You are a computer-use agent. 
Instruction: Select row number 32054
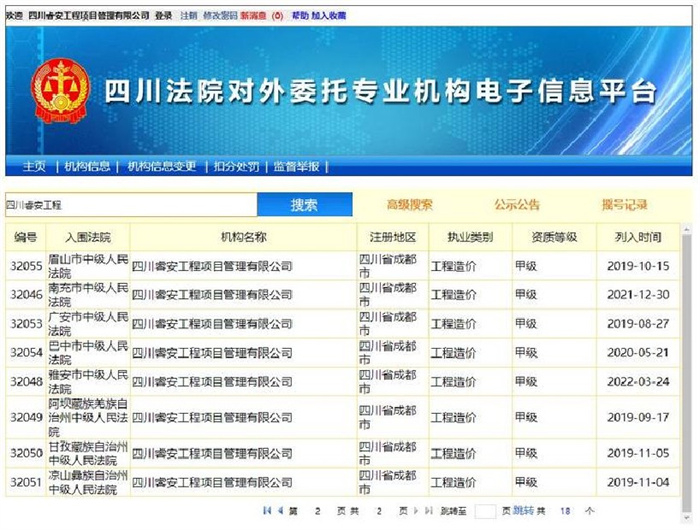pos(26,353)
